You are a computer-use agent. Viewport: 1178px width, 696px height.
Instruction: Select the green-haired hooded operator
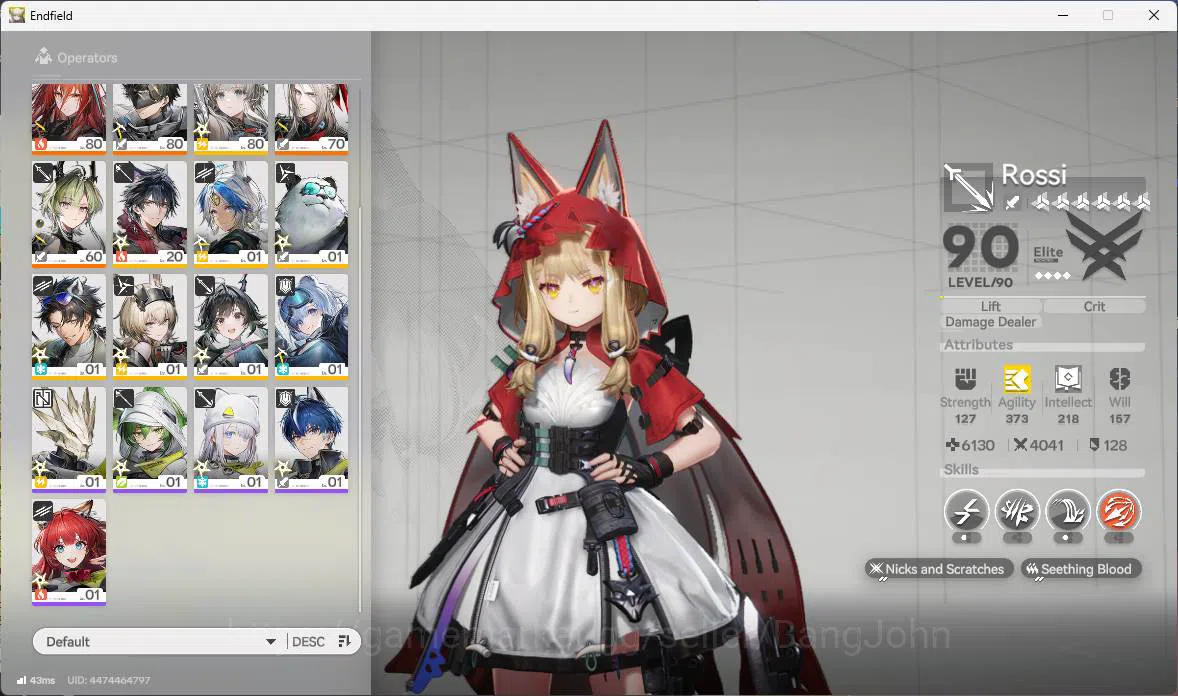coord(150,440)
